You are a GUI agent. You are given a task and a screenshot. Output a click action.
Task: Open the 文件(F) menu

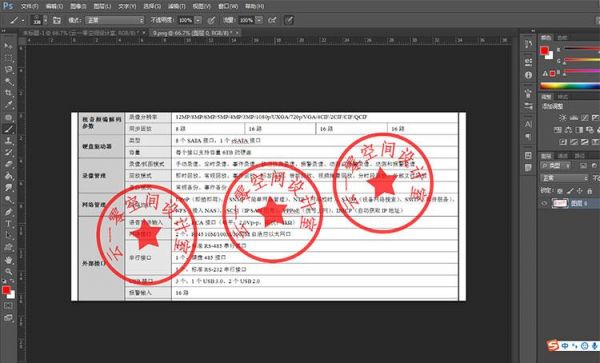click(29, 6)
